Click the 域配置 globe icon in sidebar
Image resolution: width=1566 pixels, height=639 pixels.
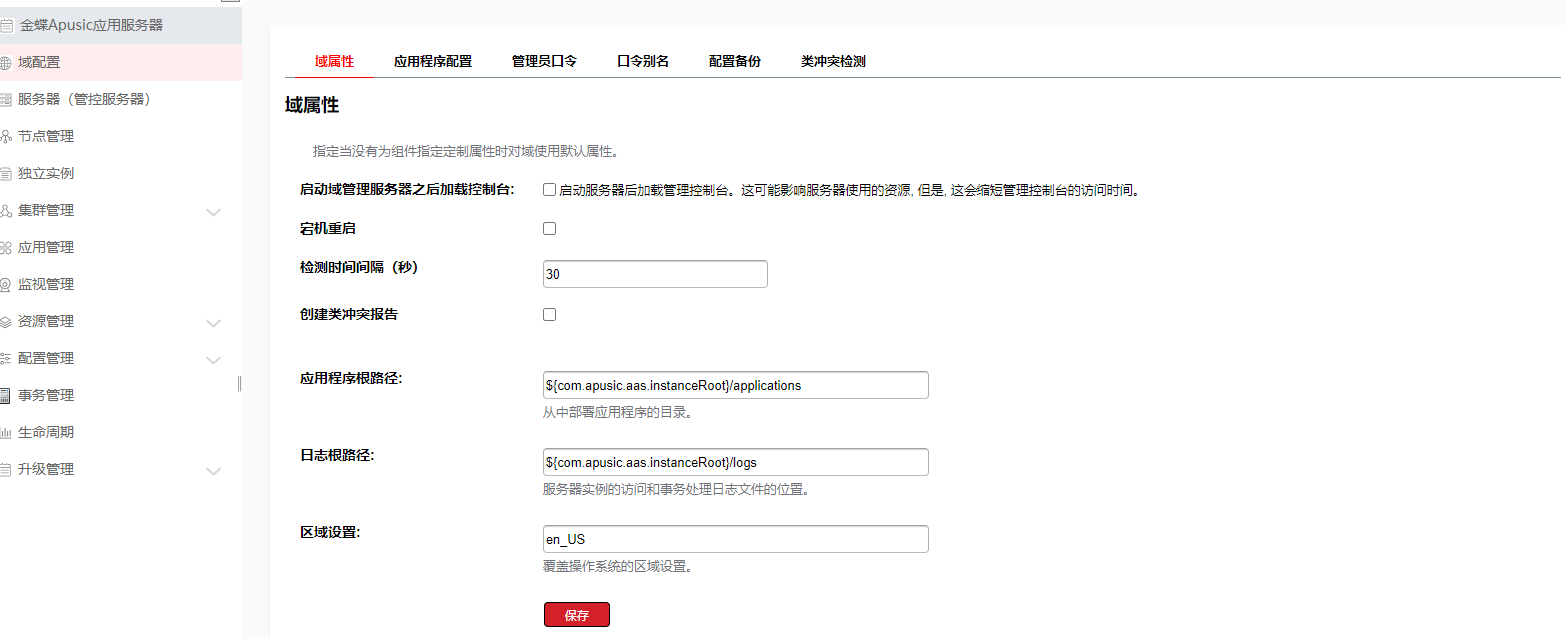pos(6,63)
